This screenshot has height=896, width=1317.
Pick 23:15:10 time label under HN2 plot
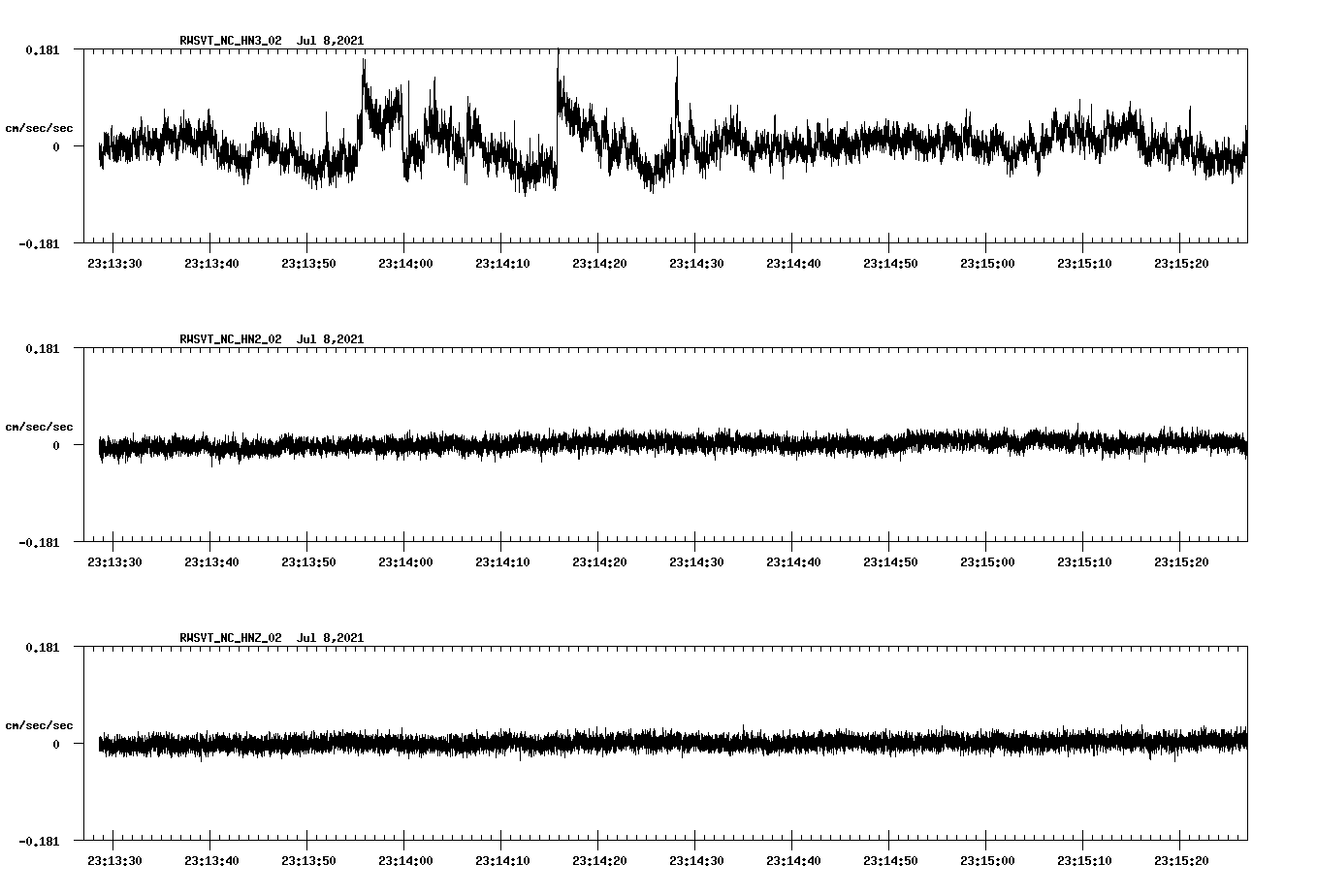[1084, 562]
